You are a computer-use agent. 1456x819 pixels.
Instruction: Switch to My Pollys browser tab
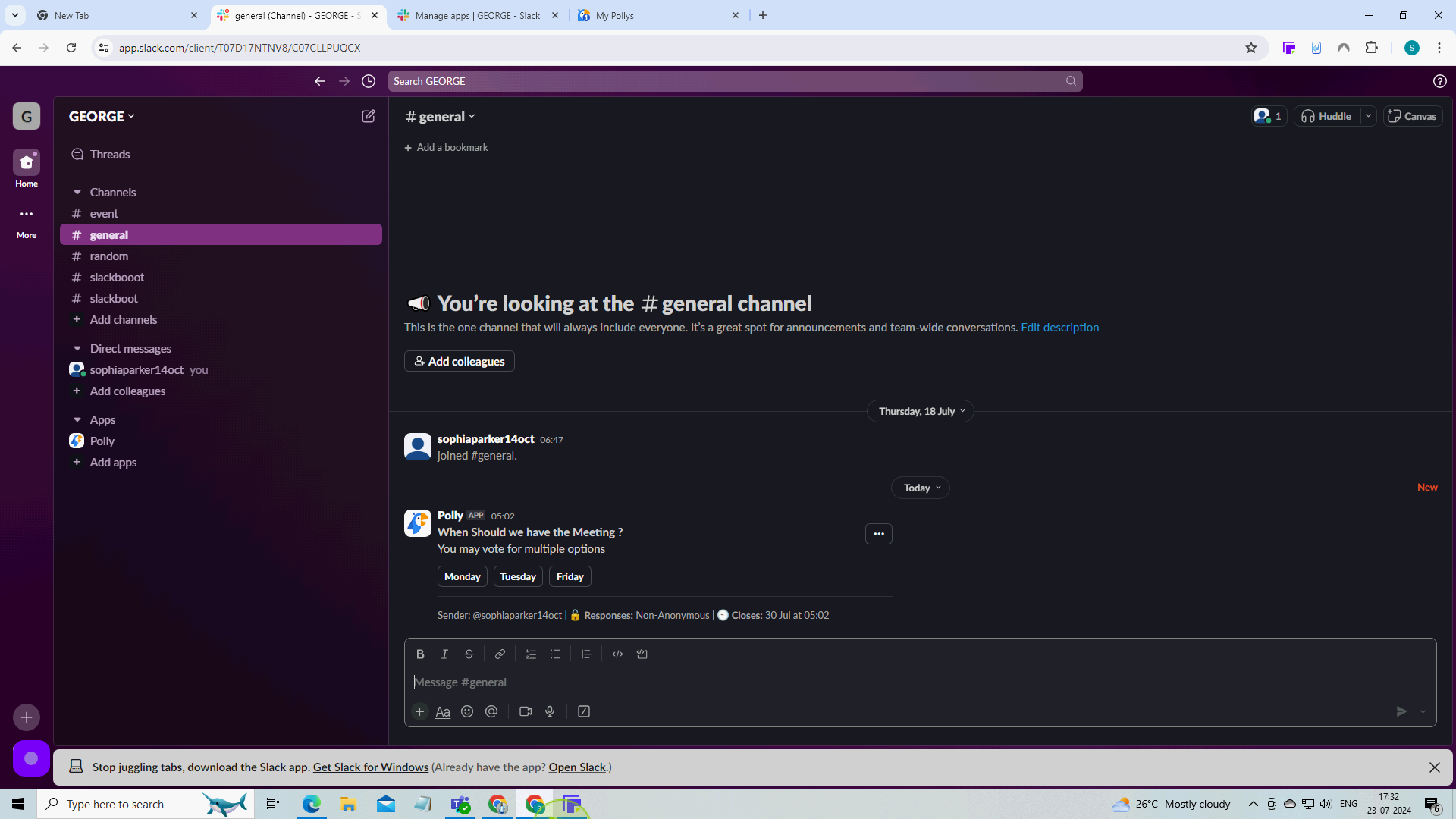coord(657,15)
